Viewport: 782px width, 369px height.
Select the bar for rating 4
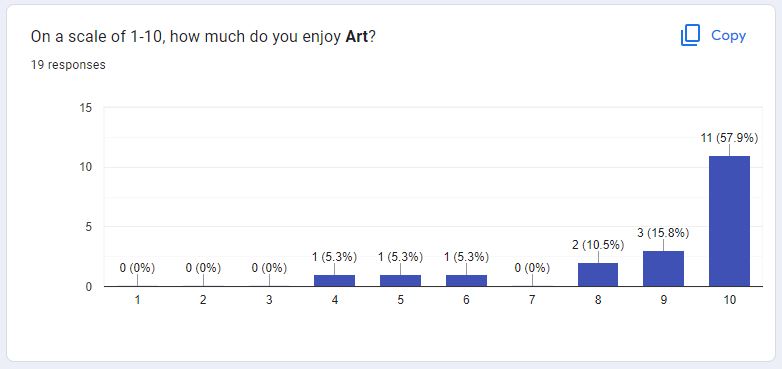[x=334, y=281]
